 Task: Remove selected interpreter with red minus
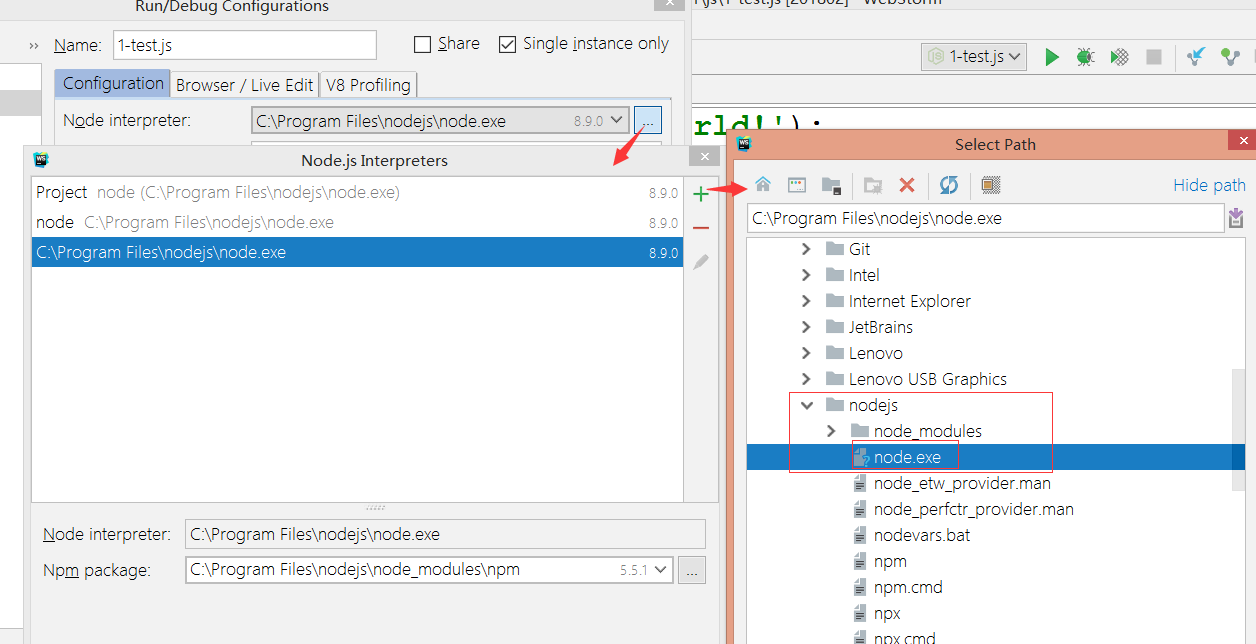700,228
